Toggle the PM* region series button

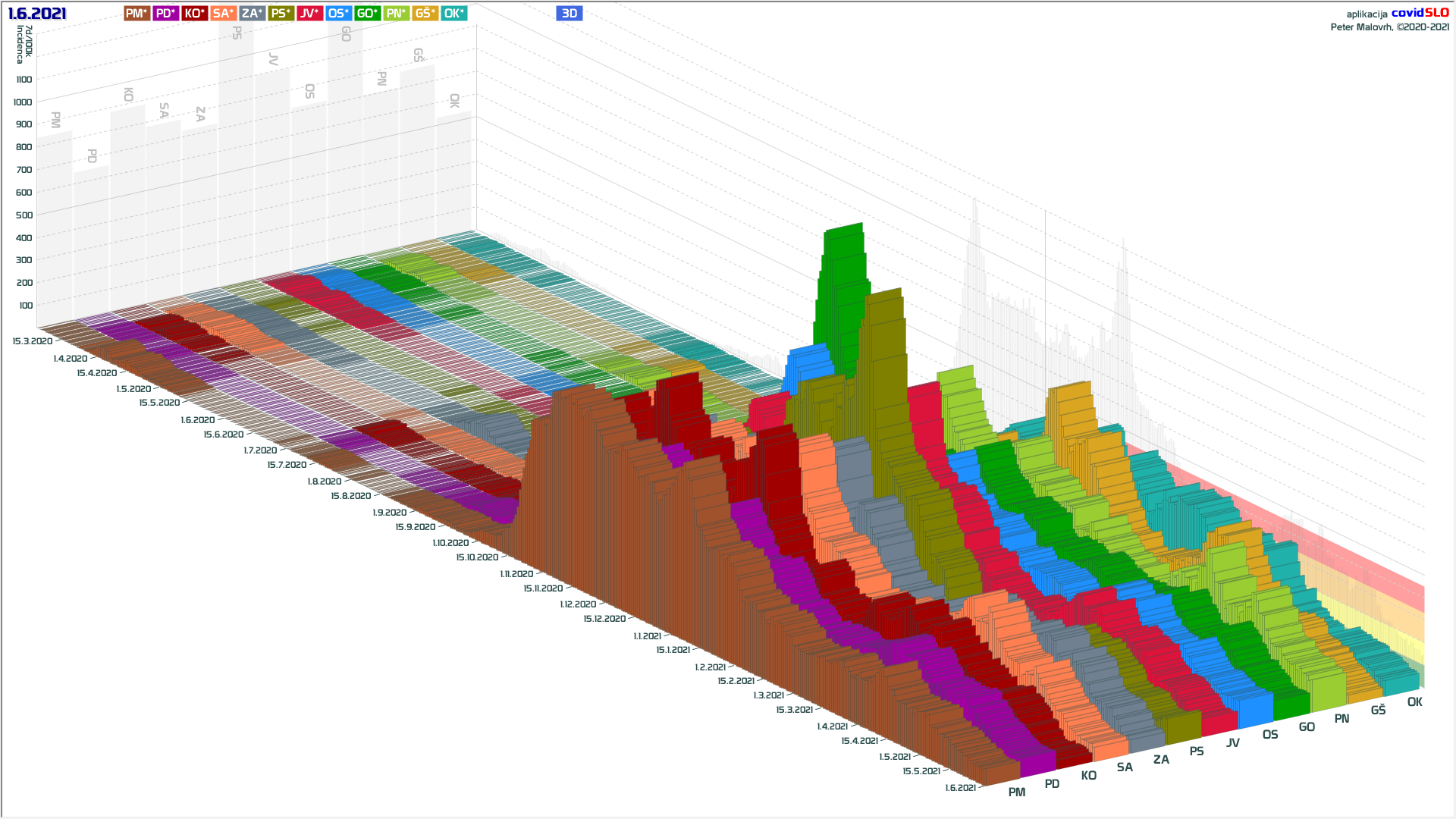136,13
